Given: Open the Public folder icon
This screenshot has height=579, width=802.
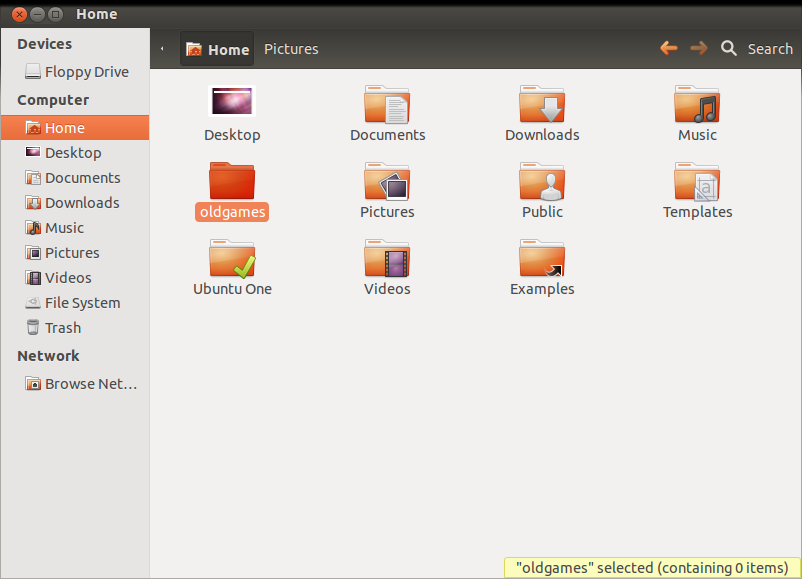Looking at the screenshot, I should click(x=542, y=182).
